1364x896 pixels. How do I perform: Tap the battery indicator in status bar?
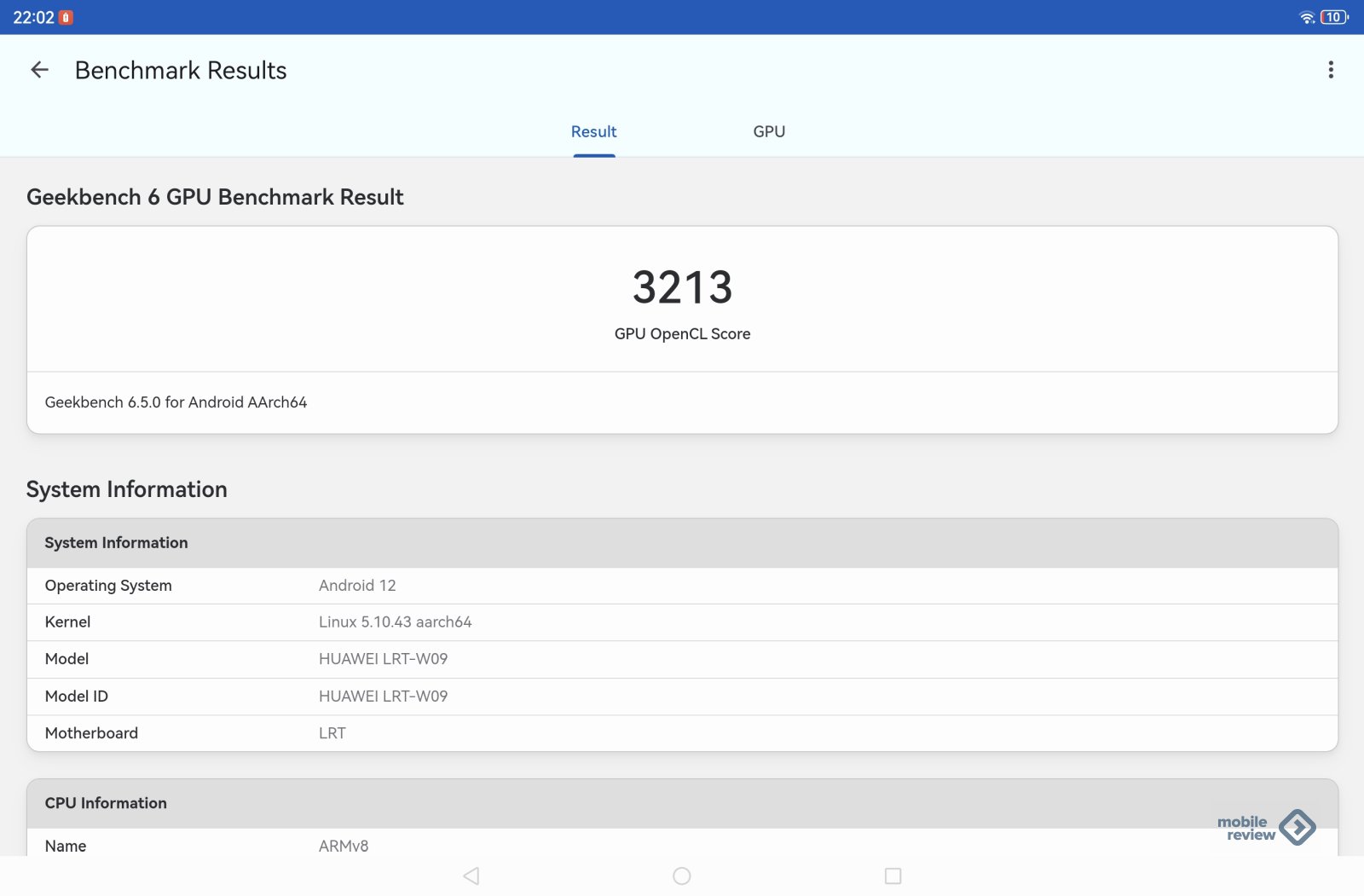pyautogui.click(x=1333, y=17)
